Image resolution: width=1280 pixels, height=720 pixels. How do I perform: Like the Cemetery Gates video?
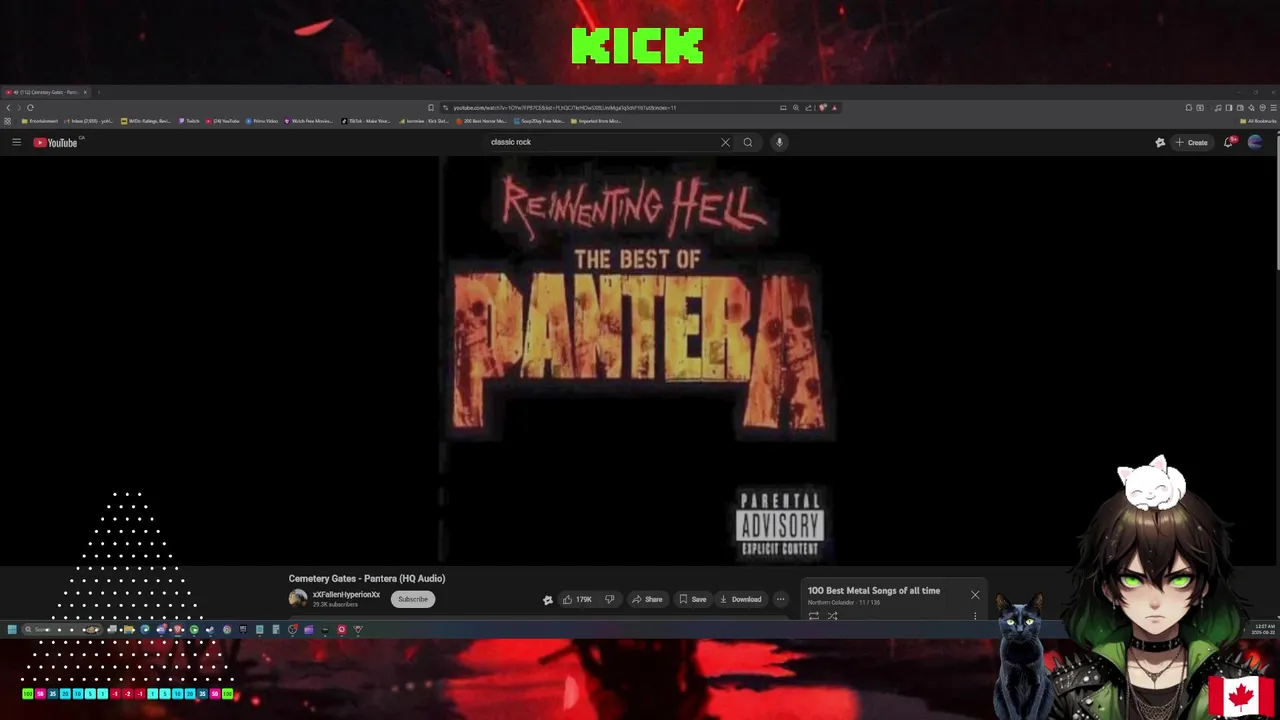pos(576,599)
